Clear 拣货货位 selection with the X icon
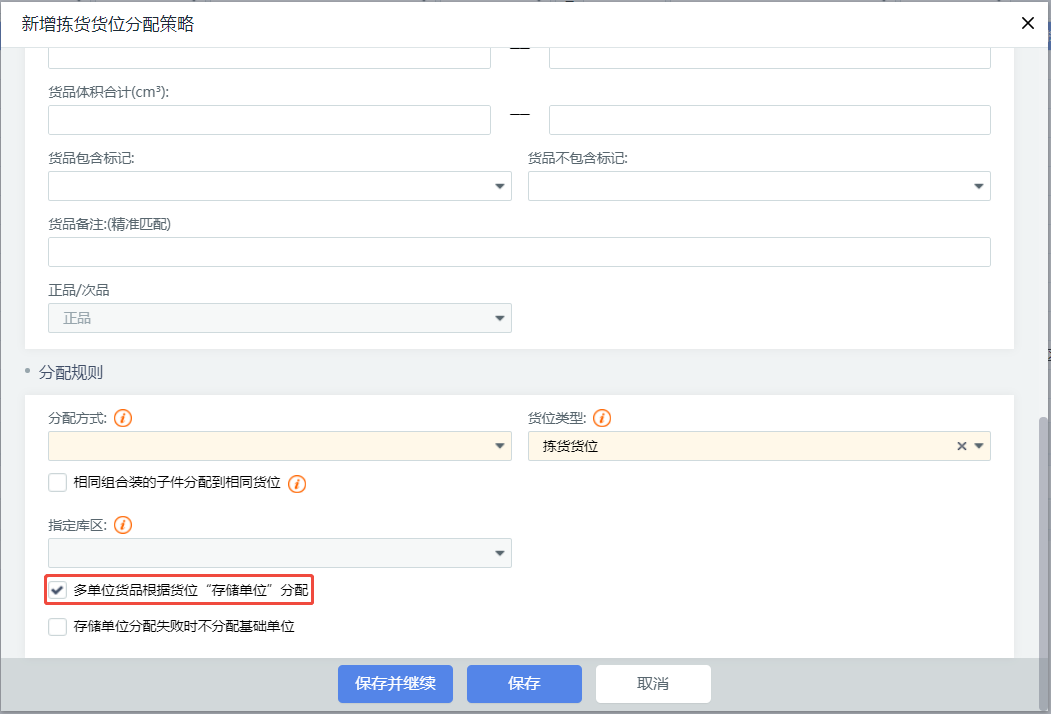The width and height of the screenshot is (1051, 714). coord(962,447)
